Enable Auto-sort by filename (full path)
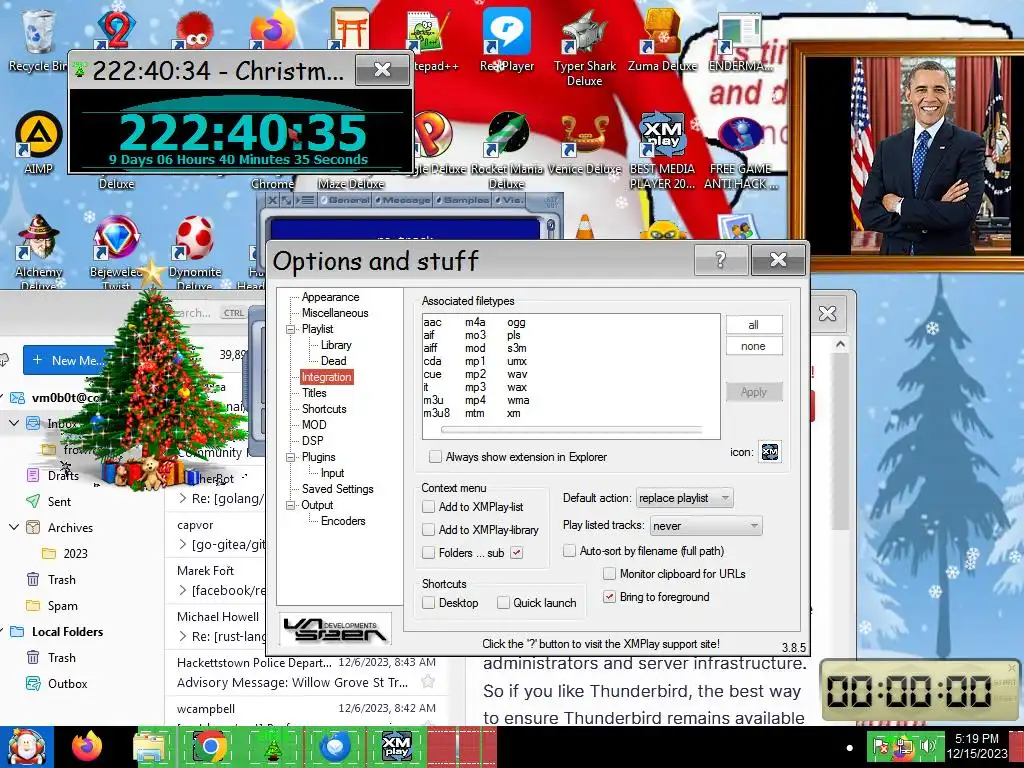 [569, 551]
